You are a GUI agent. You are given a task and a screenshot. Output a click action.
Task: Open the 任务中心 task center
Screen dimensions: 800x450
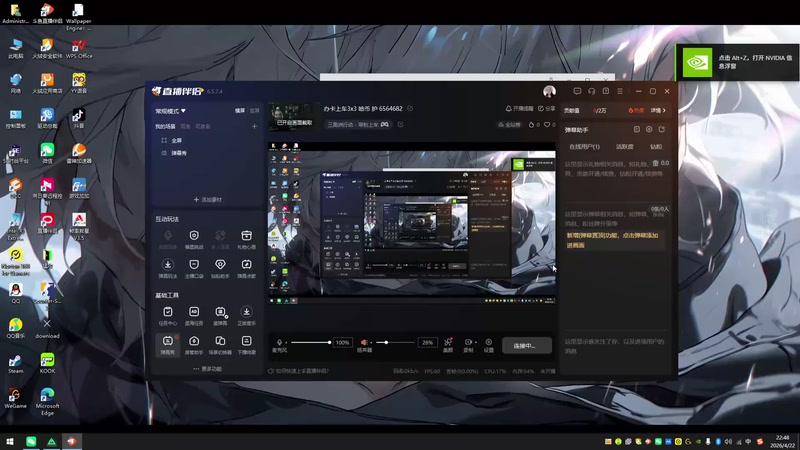(167, 315)
